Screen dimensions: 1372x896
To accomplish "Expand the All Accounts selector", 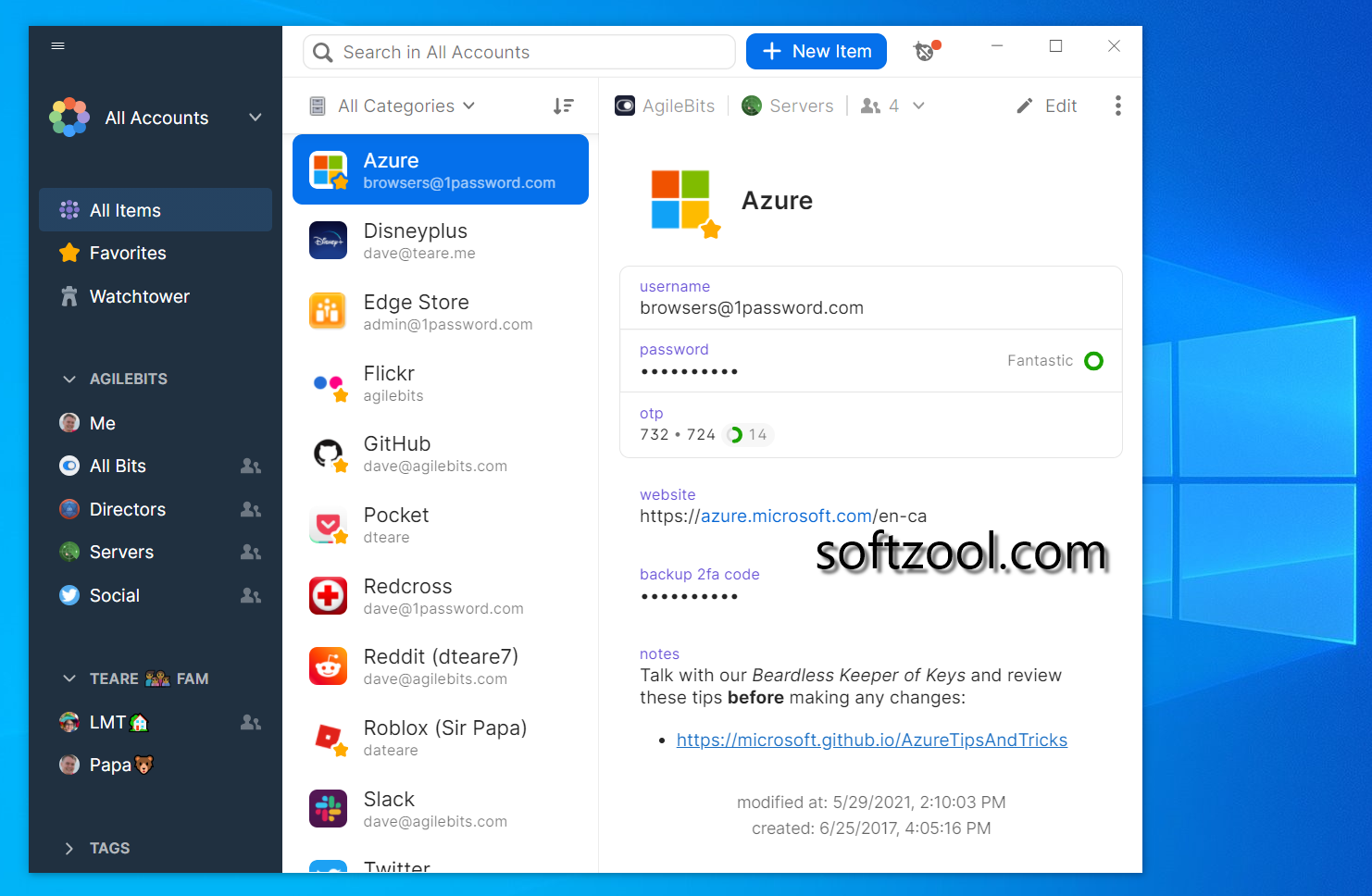I will coord(255,118).
